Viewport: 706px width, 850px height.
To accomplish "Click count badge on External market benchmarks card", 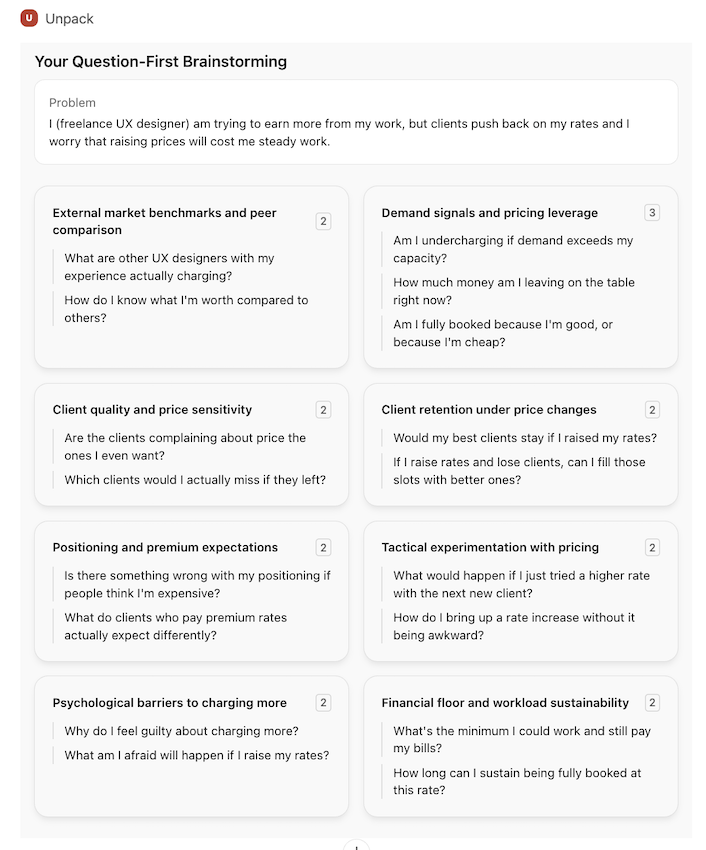I will pyautogui.click(x=323, y=221).
